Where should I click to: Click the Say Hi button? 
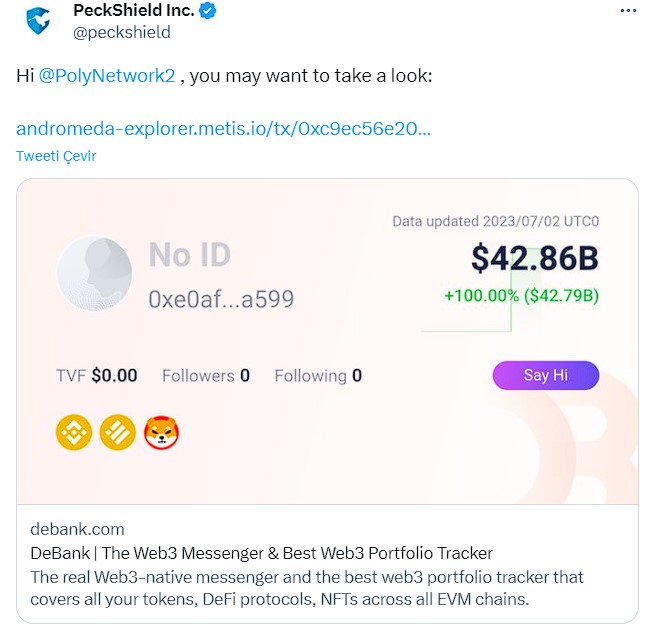click(x=545, y=375)
